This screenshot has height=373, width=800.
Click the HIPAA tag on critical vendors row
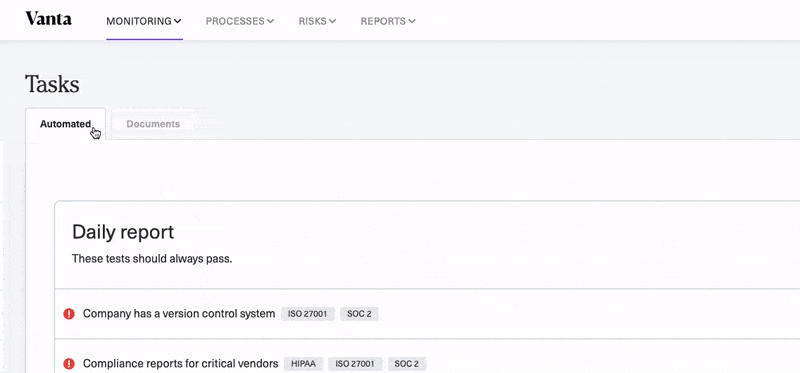(303, 364)
